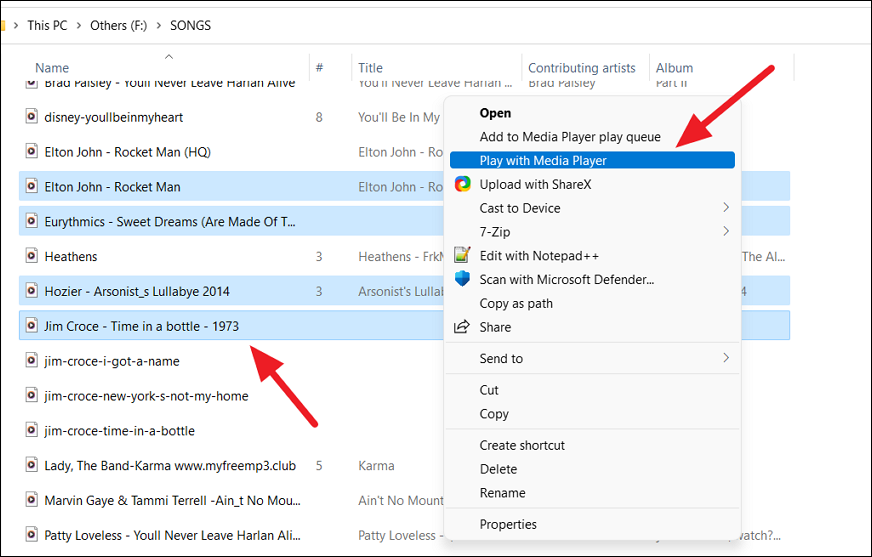Click the file icon of Jim Croce - Time in a bottle - 1973

pos(32,326)
